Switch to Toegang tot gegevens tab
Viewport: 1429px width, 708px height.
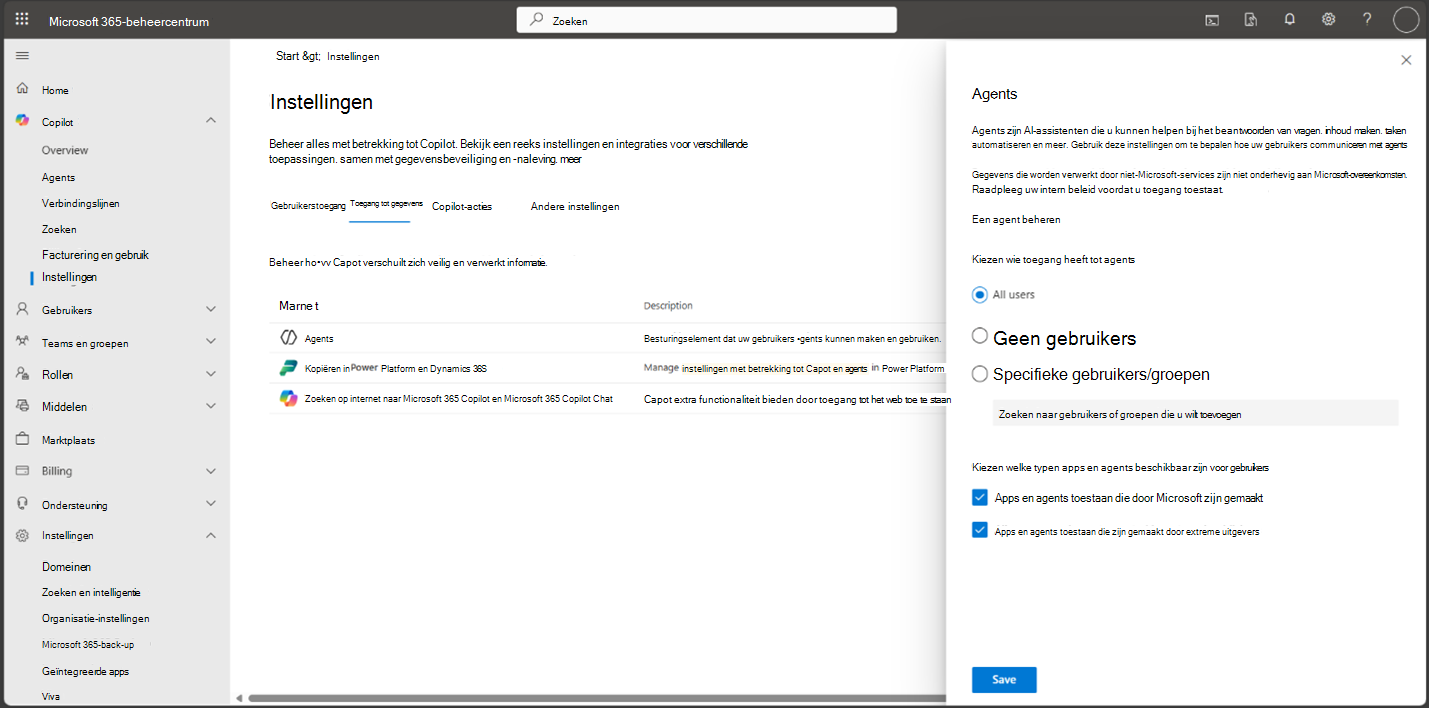coord(386,203)
